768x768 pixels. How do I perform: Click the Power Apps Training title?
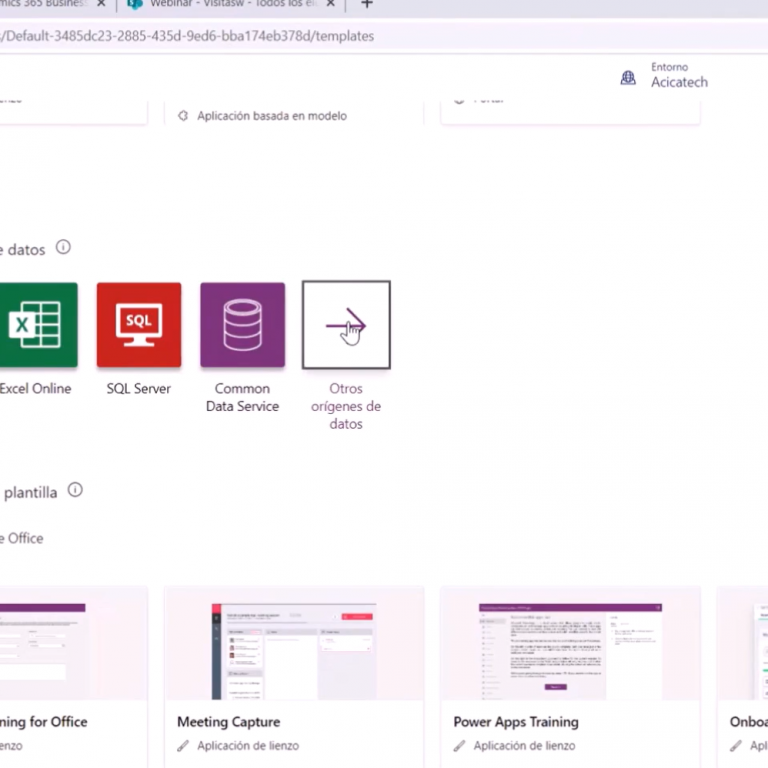click(x=516, y=722)
